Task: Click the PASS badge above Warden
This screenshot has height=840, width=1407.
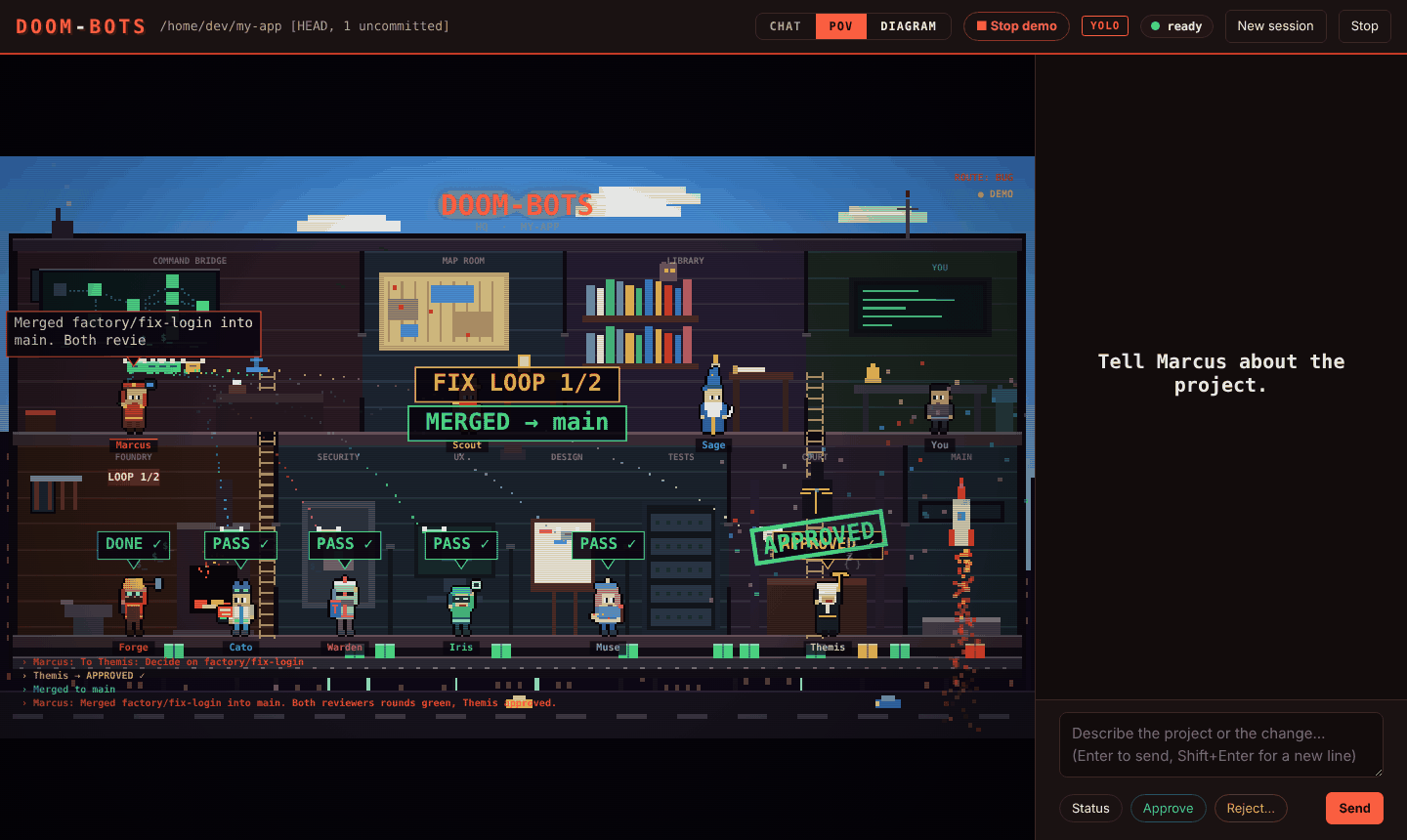Action: pyautogui.click(x=344, y=544)
